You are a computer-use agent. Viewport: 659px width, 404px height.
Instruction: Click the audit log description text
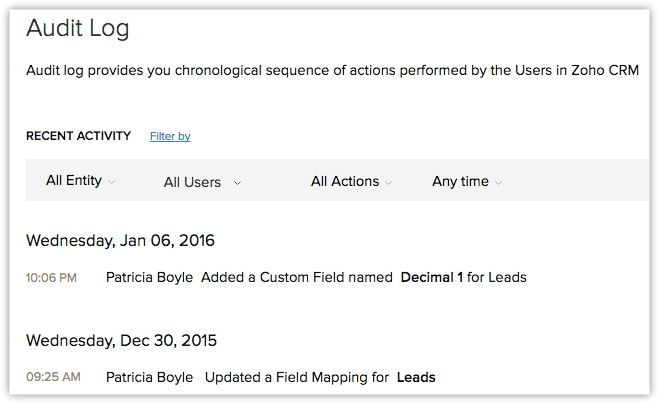[332, 71]
